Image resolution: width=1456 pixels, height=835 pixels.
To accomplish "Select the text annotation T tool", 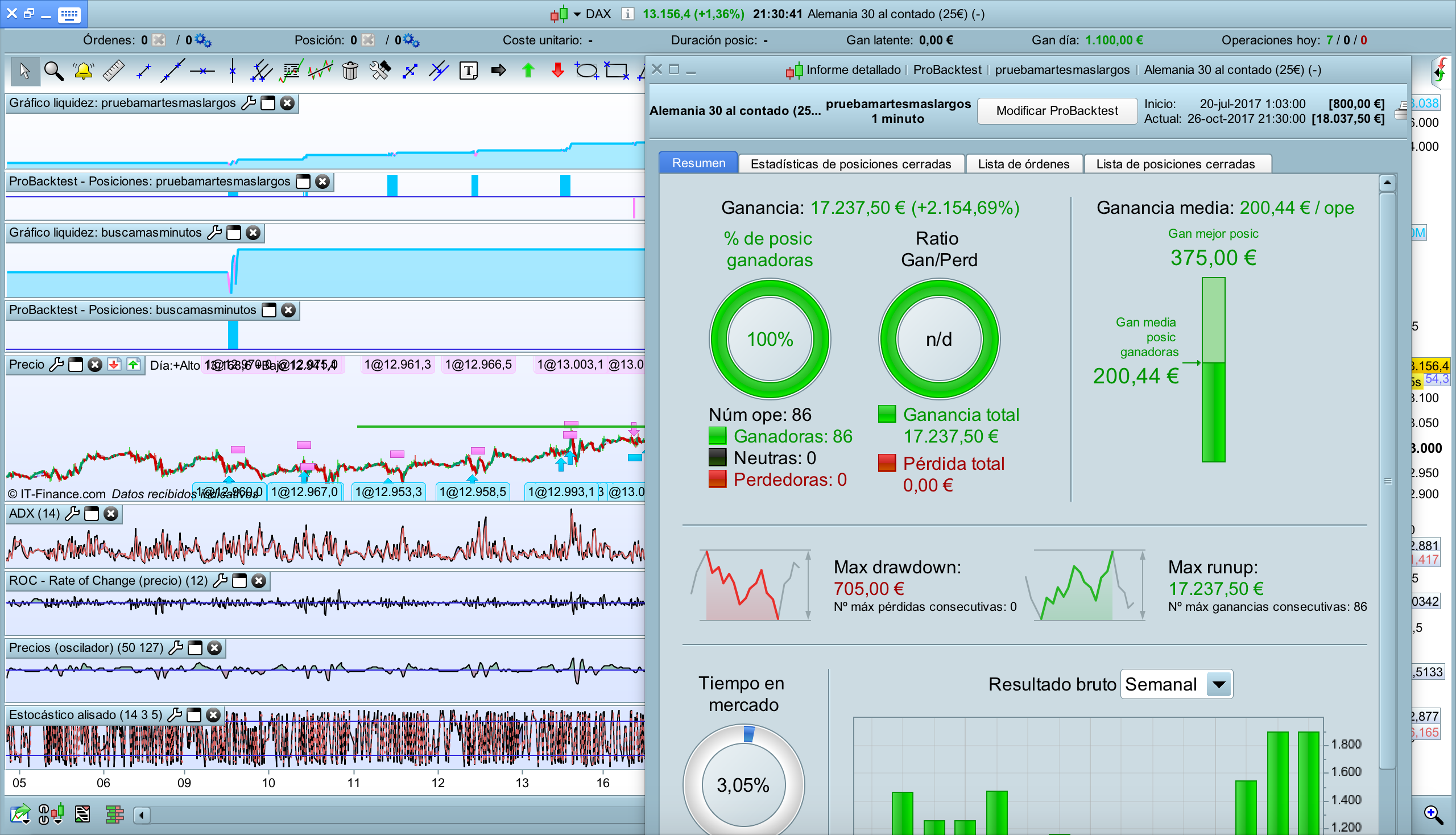I will pos(469,71).
